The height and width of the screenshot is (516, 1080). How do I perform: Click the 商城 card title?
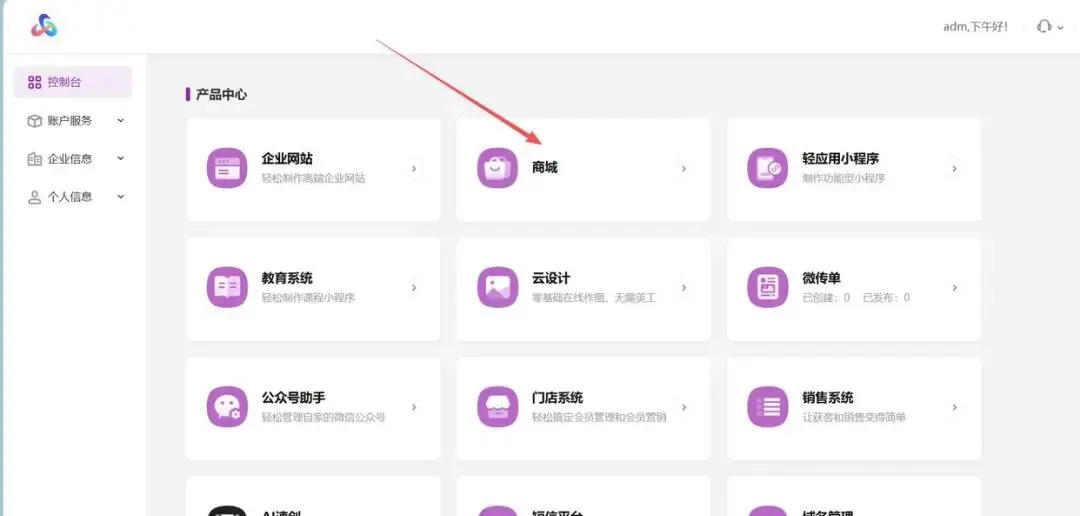544,167
